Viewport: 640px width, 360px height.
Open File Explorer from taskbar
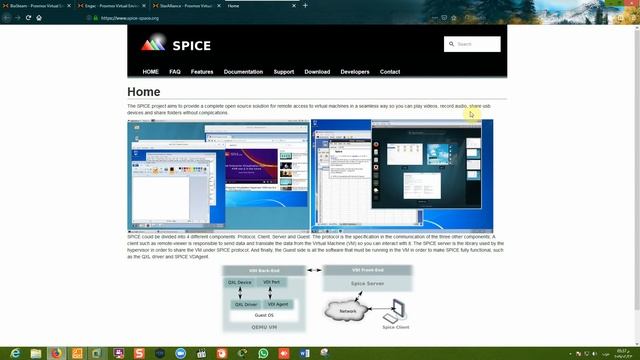click(36, 353)
